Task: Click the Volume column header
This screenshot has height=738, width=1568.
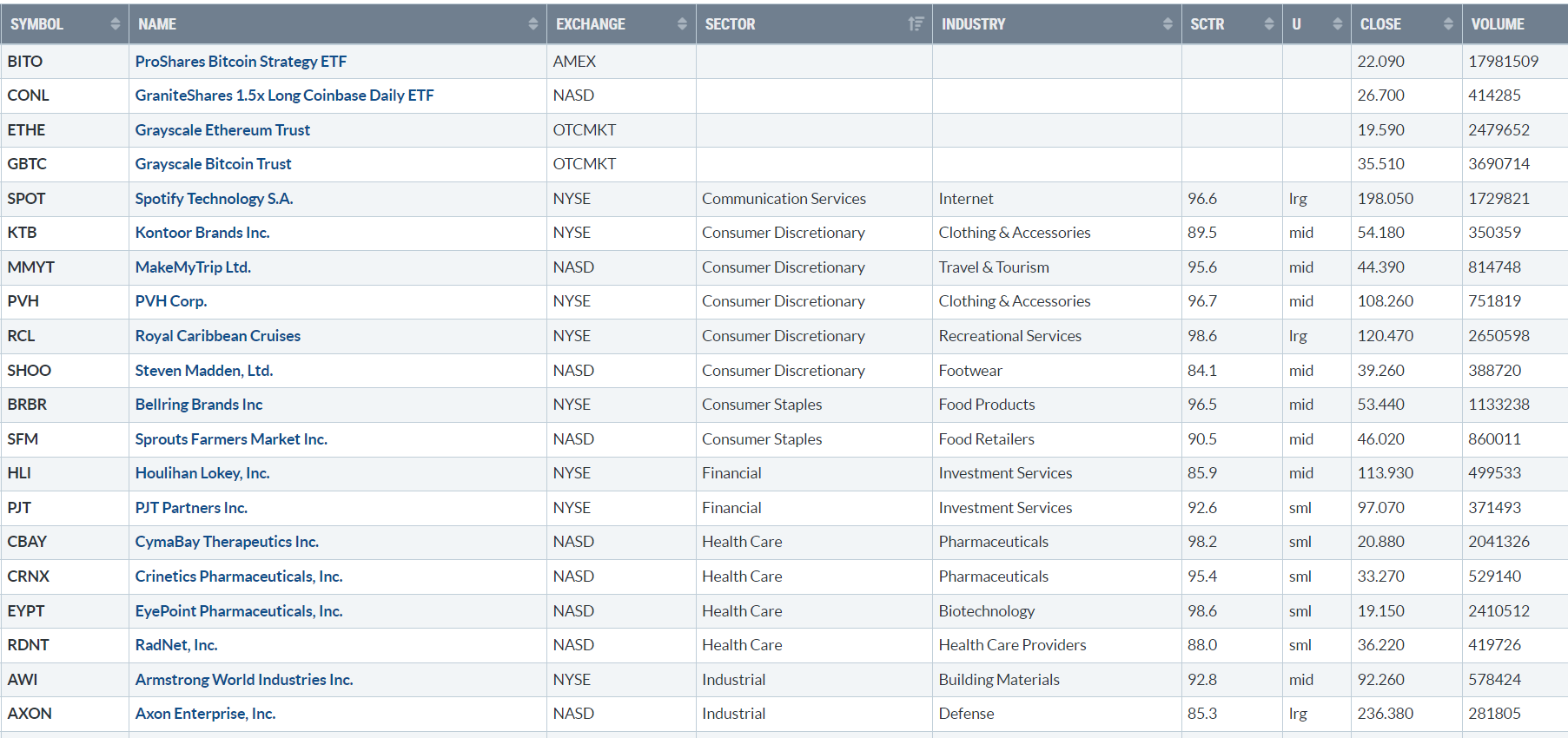Action: click(x=1498, y=24)
